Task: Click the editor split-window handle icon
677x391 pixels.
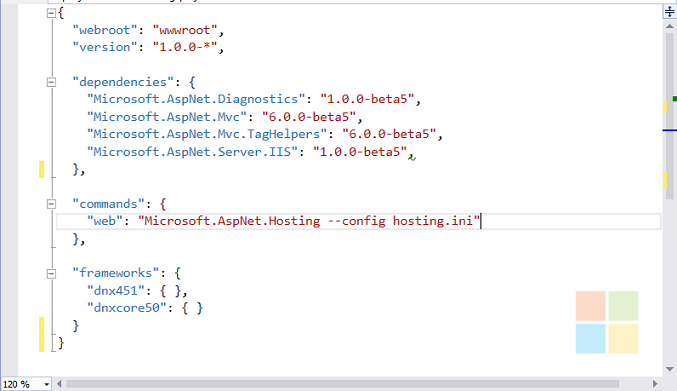Action: coord(670,11)
